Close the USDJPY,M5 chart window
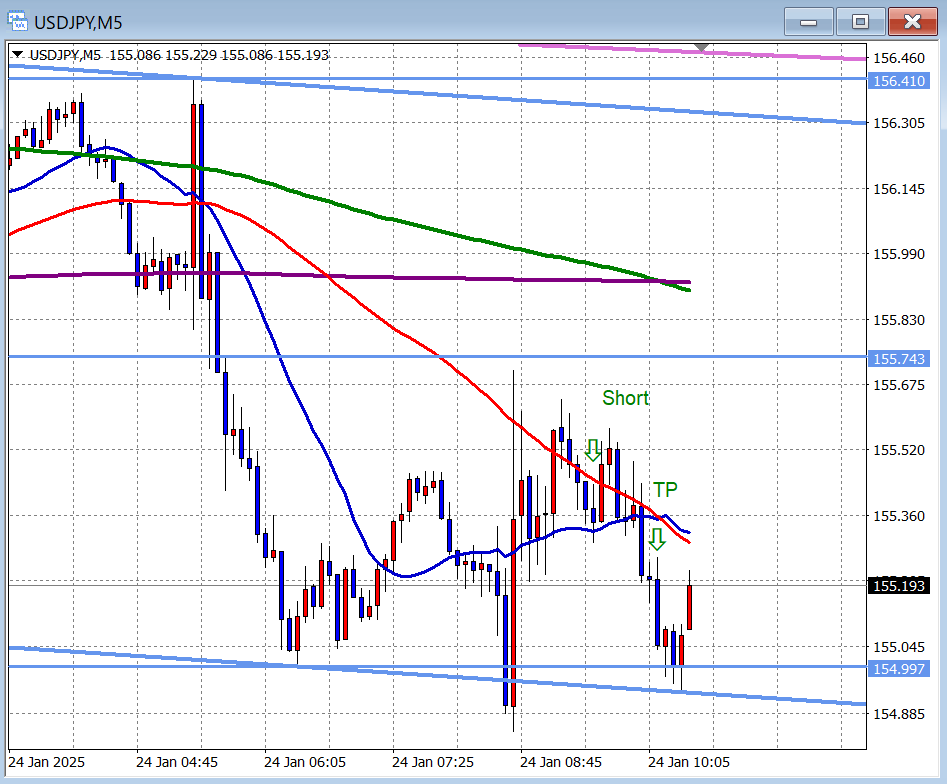Screen dimensions: 947x784 912,21
